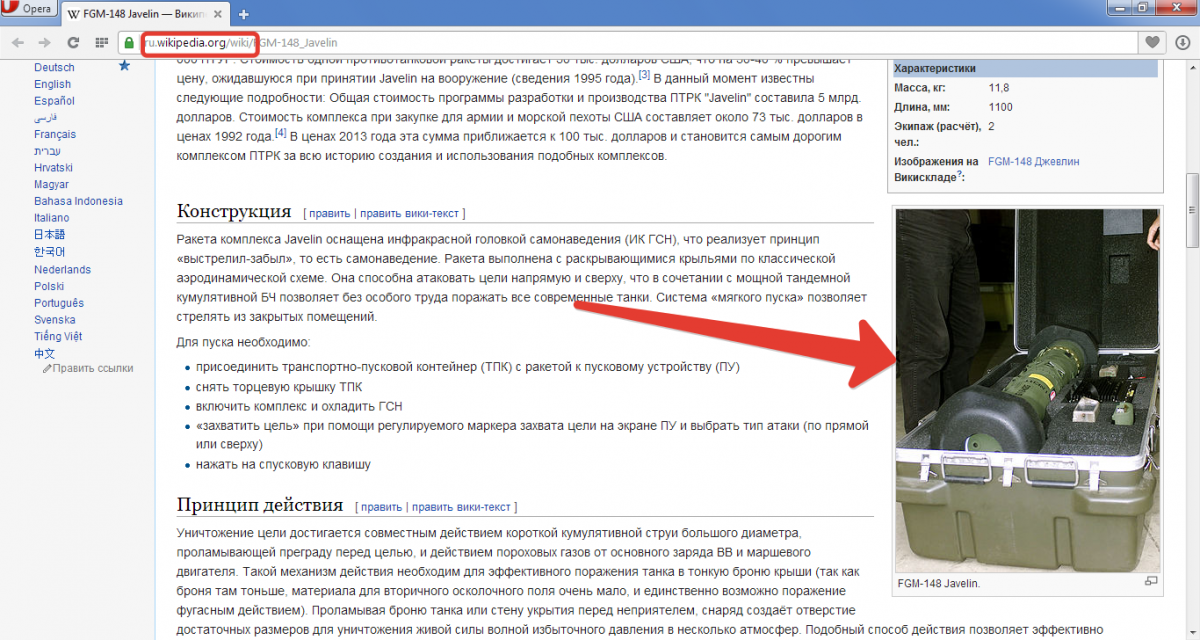Viewport: 1200px width, 640px height.
Task: Add page to bookmarks with heart icon
Action: pyautogui.click(x=1153, y=43)
